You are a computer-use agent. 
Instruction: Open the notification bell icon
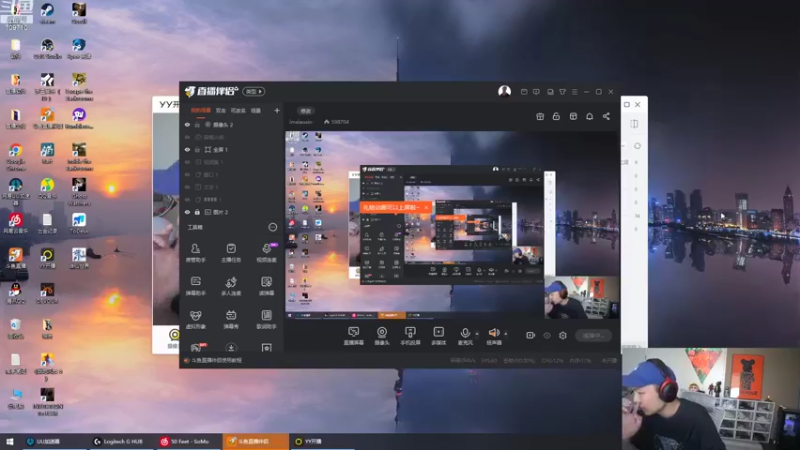point(589,116)
